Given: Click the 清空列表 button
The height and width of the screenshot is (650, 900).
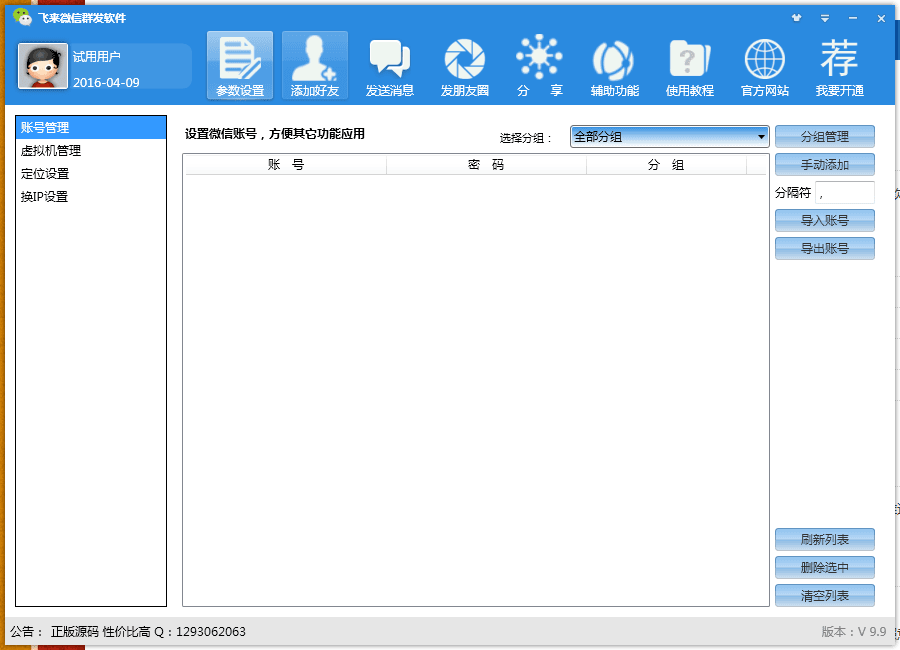Looking at the screenshot, I should 824,596.
